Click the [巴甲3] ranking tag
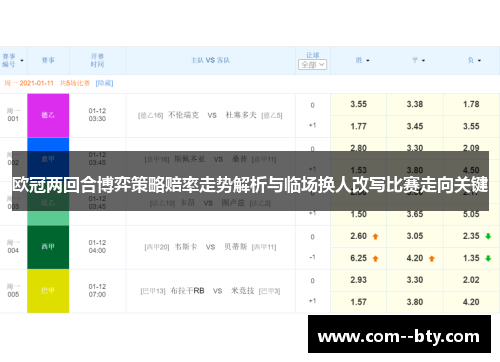 (x=270, y=291)
